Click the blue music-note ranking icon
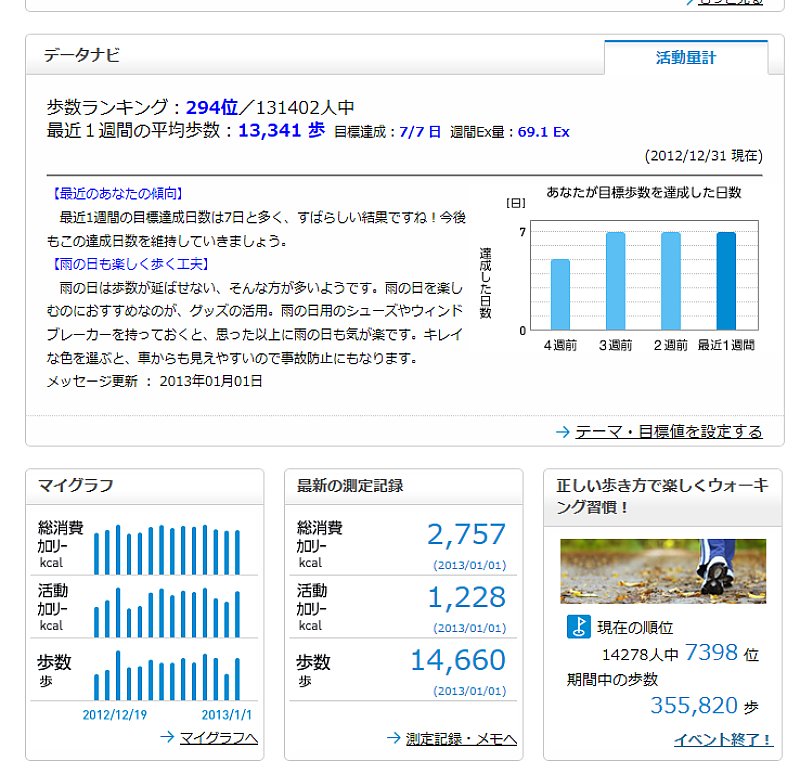Screen dimensions: 800x774 pyautogui.click(x=577, y=627)
